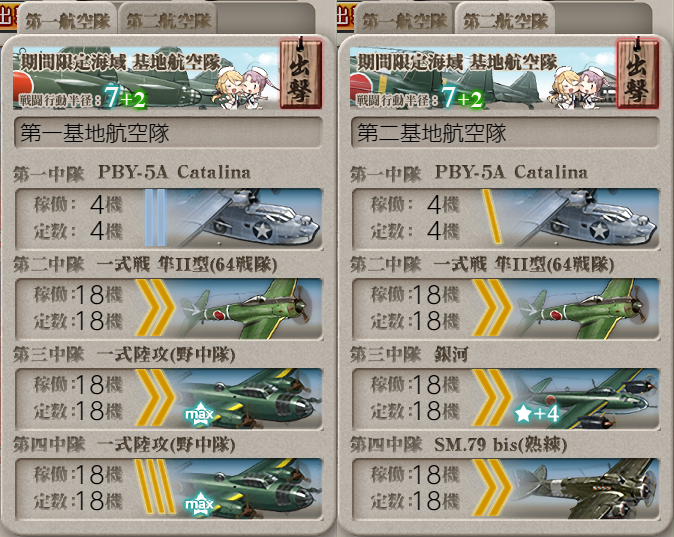Click 第二航空隊 tab in right panel
674x537 pixels.
tap(506, 20)
